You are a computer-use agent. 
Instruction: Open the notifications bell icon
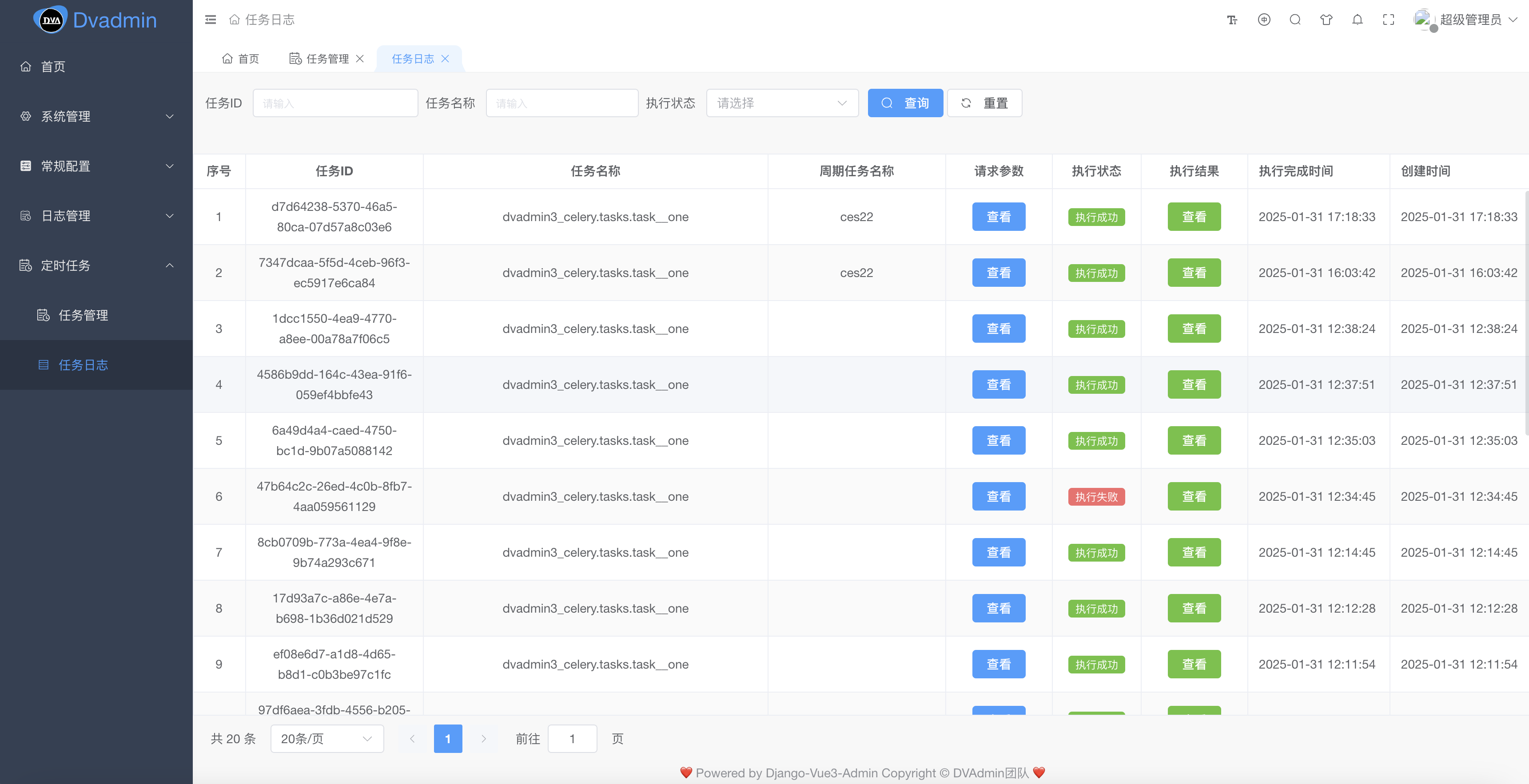(1357, 20)
